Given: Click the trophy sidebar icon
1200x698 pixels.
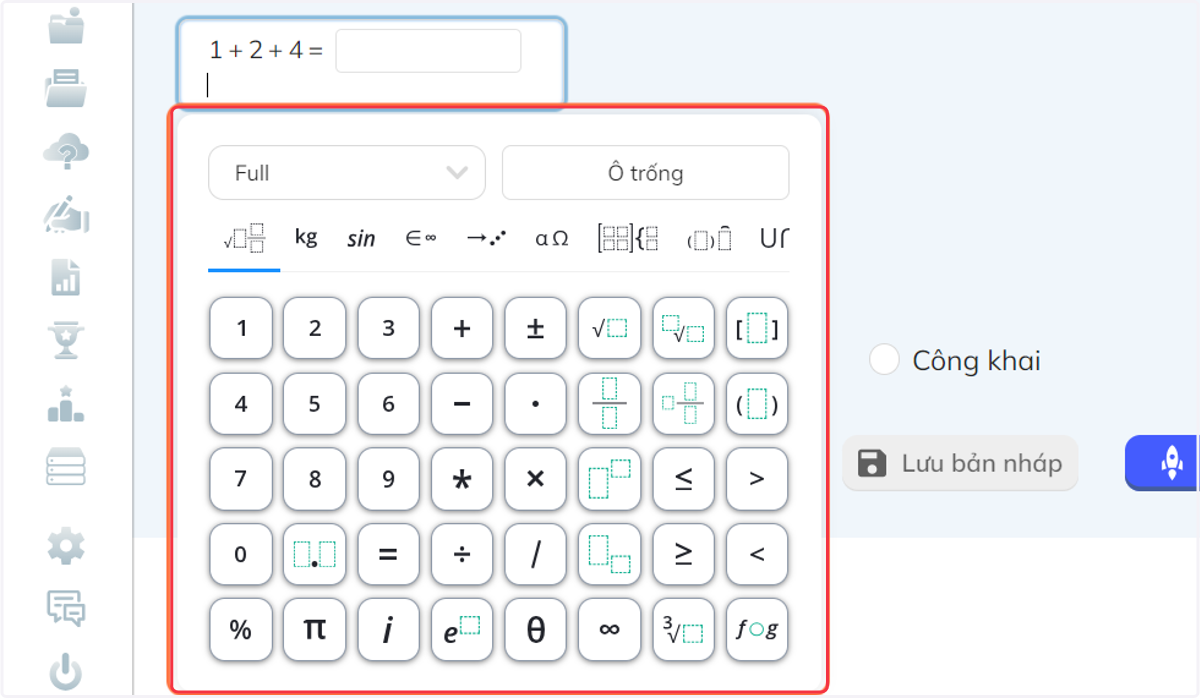Looking at the screenshot, I should tap(66, 340).
